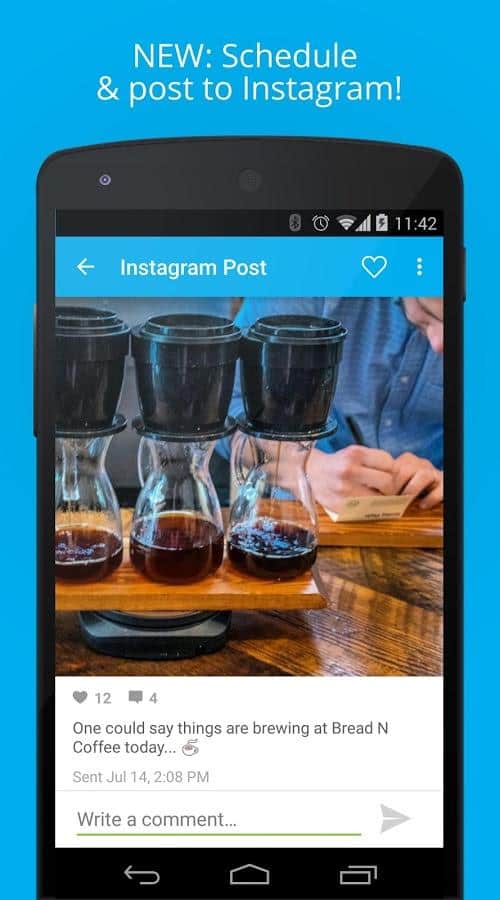Tap the 11:42 clock in status bar
500x900 pixels.
416,224
